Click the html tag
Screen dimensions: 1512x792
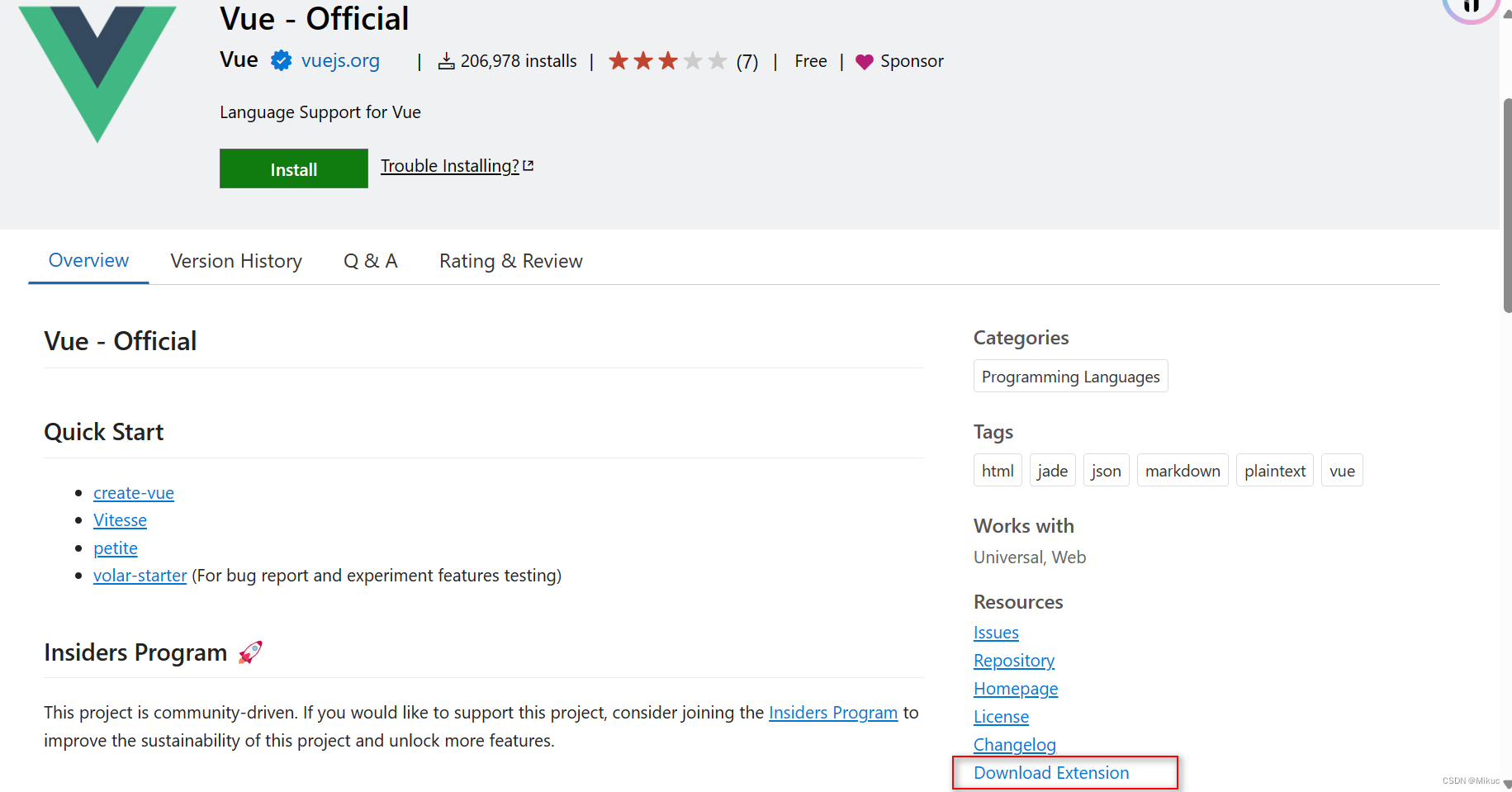coord(998,471)
